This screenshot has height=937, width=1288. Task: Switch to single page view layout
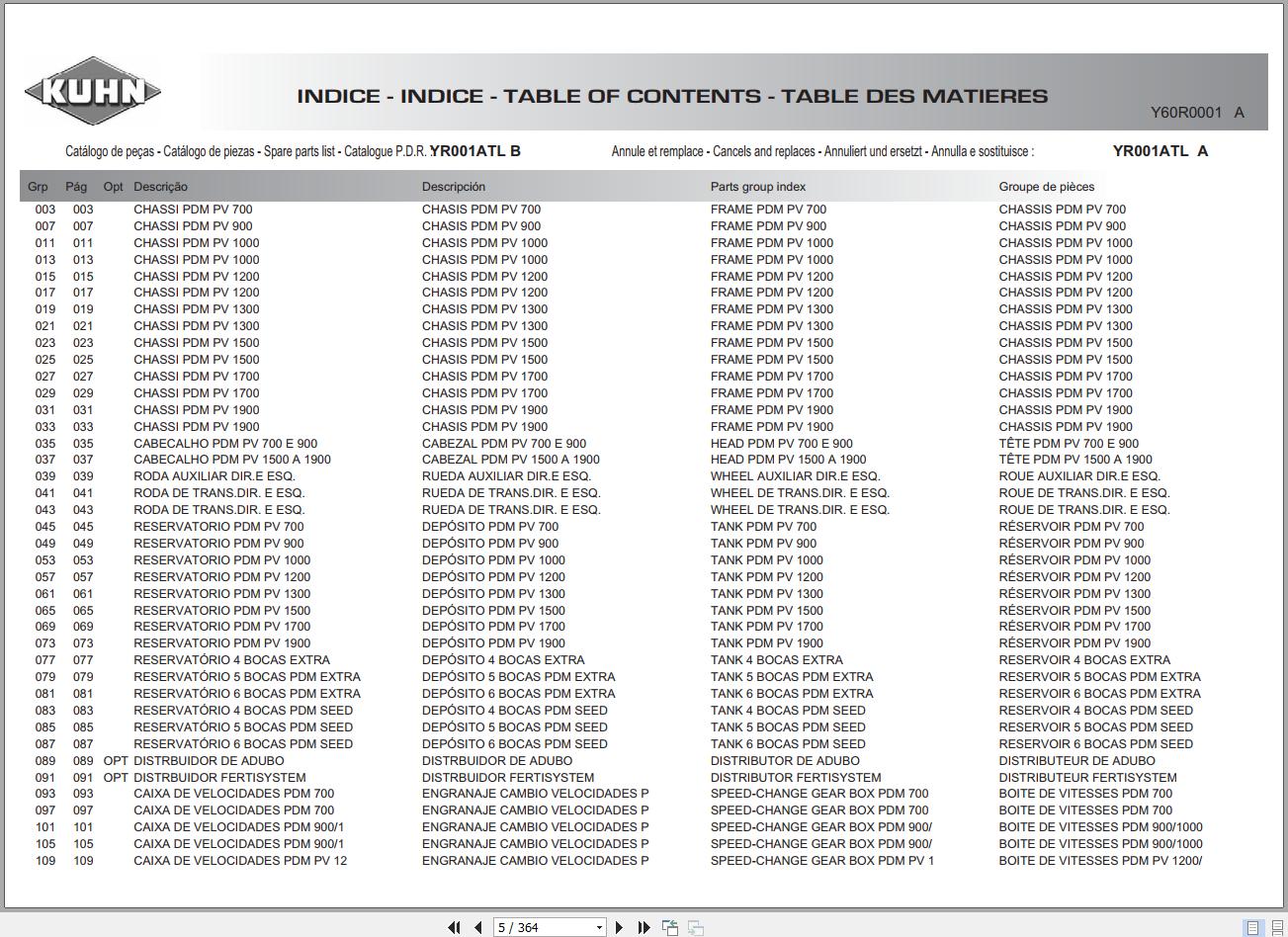1253,927
